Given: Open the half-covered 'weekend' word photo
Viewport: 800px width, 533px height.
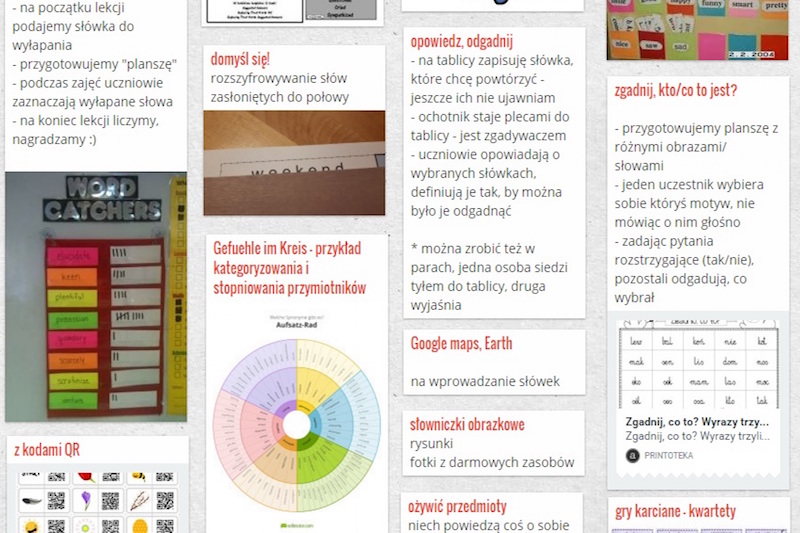Looking at the screenshot, I should pos(294,163).
